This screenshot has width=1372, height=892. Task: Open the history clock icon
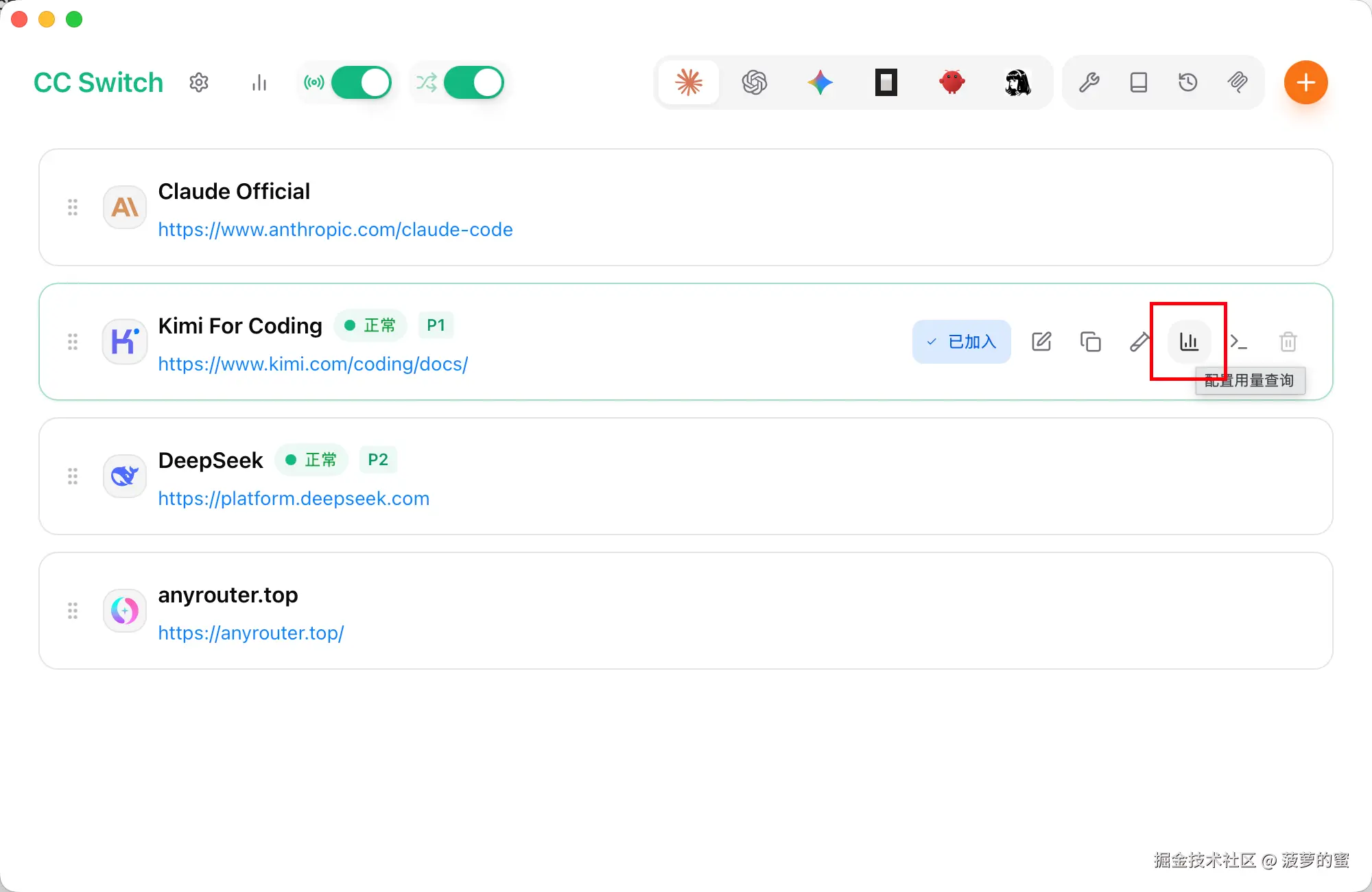(x=1187, y=82)
